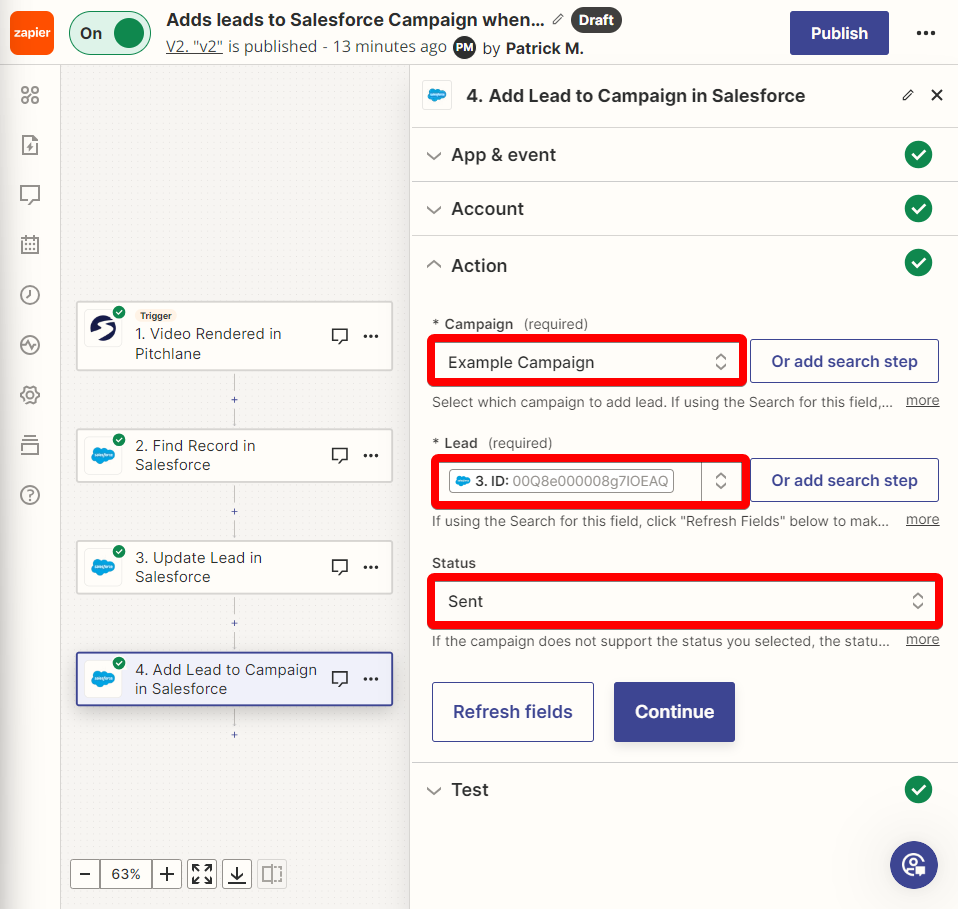Select step 3 Update Lead in Salesforce
The image size is (958, 909).
click(x=234, y=567)
